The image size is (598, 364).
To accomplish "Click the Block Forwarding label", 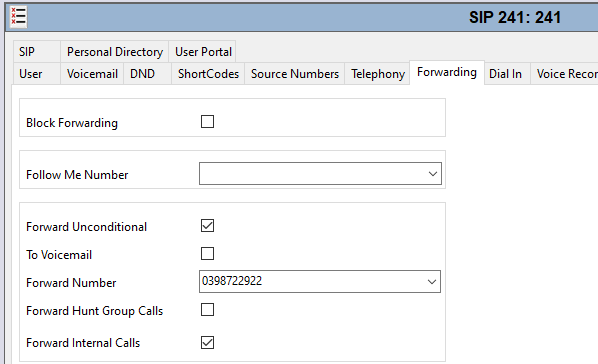I will (x=72, y=123).
